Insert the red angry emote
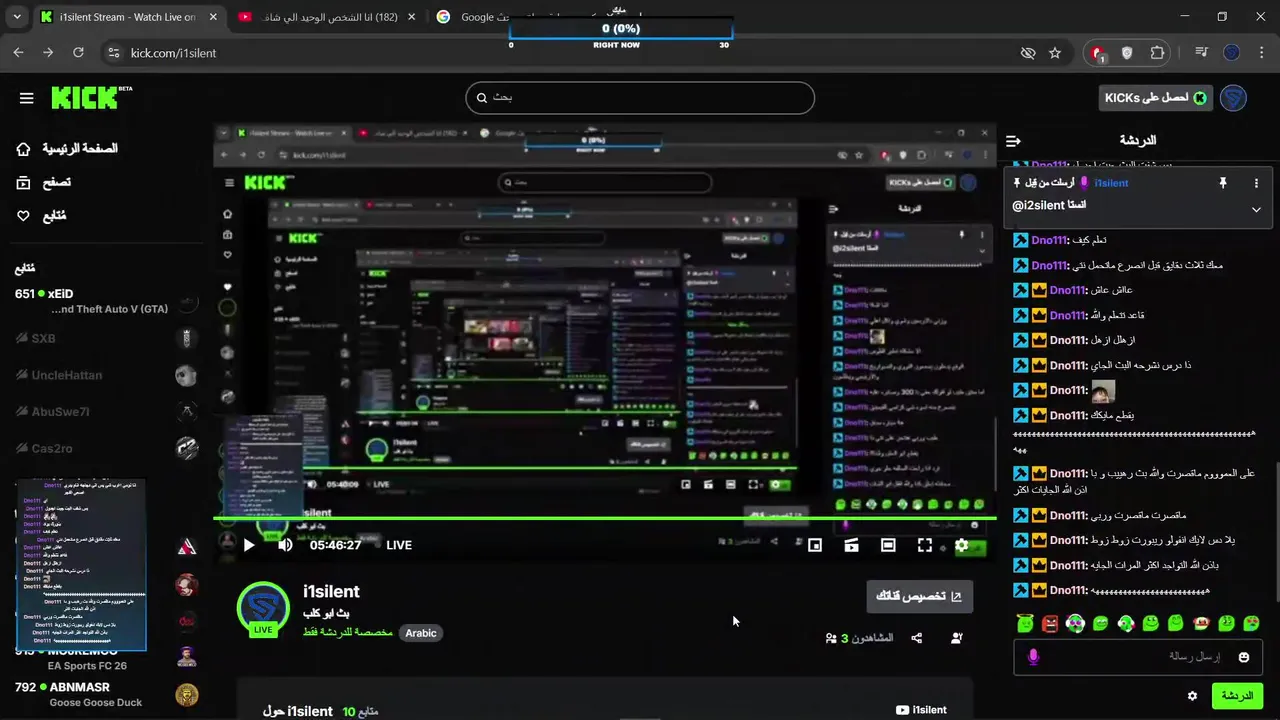The width and height of the screenshot is (1280, 720). (1050, 624)
